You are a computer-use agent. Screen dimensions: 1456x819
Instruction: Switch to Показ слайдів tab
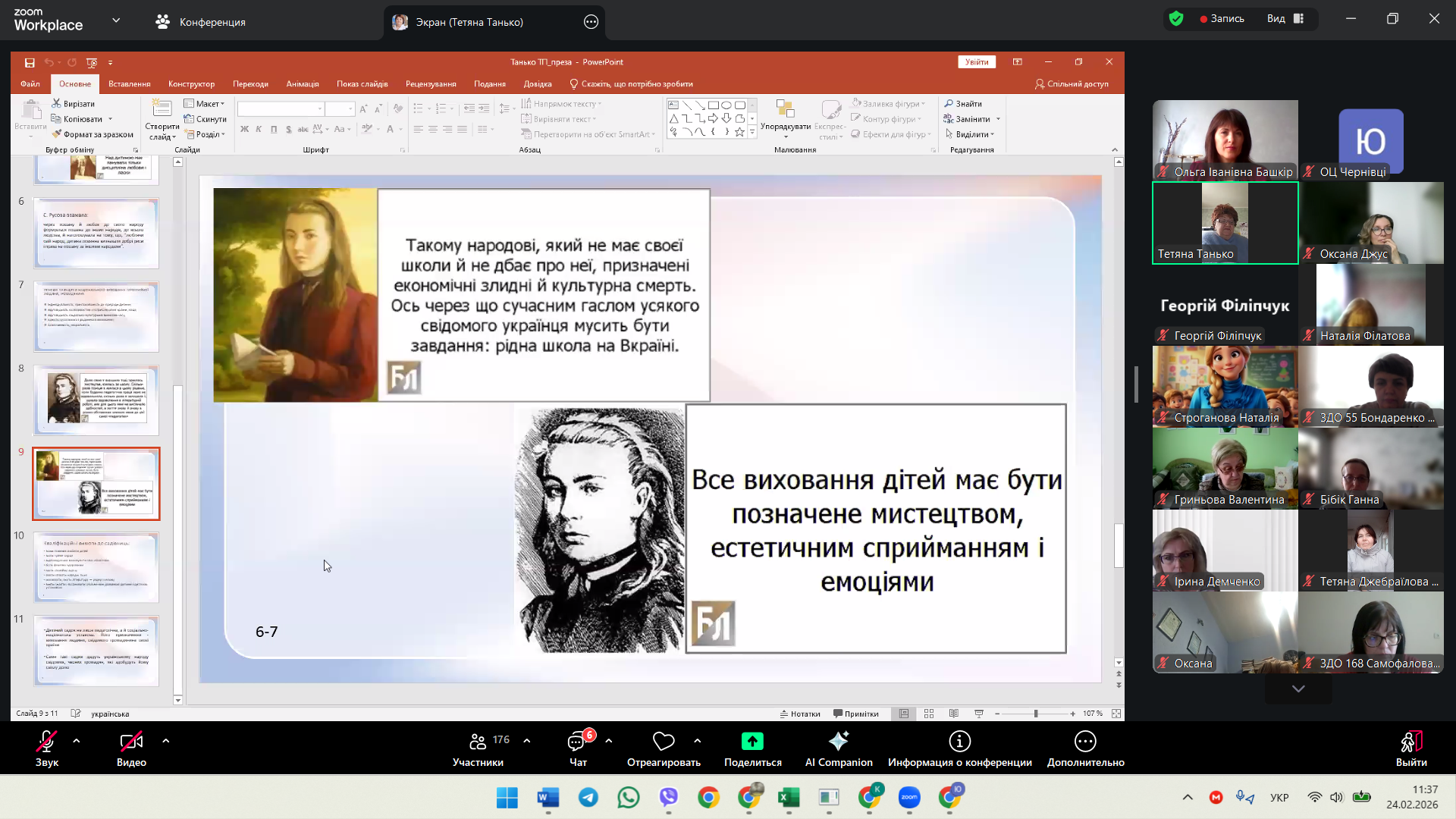[x=362, y=84]
